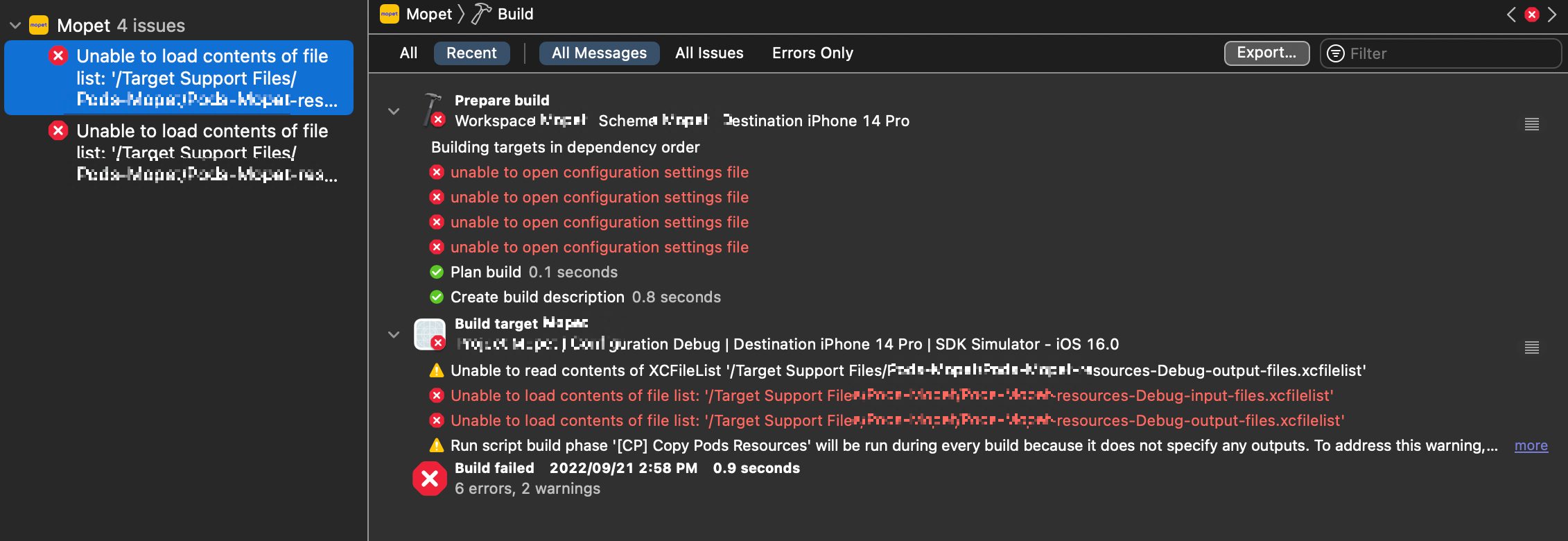Click error icon of Debug-output-files load error

click(437, 420)
